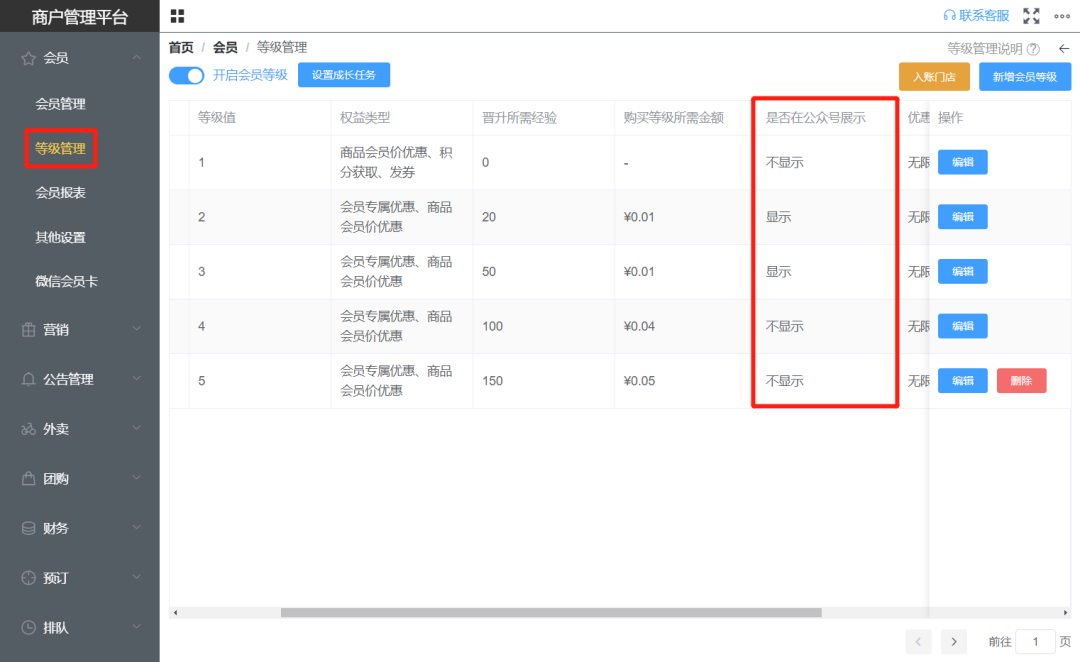This screenshot has width=1080, height=662.
Task: Click the orange 入账门店 button
Action: [x=934, y=77]
